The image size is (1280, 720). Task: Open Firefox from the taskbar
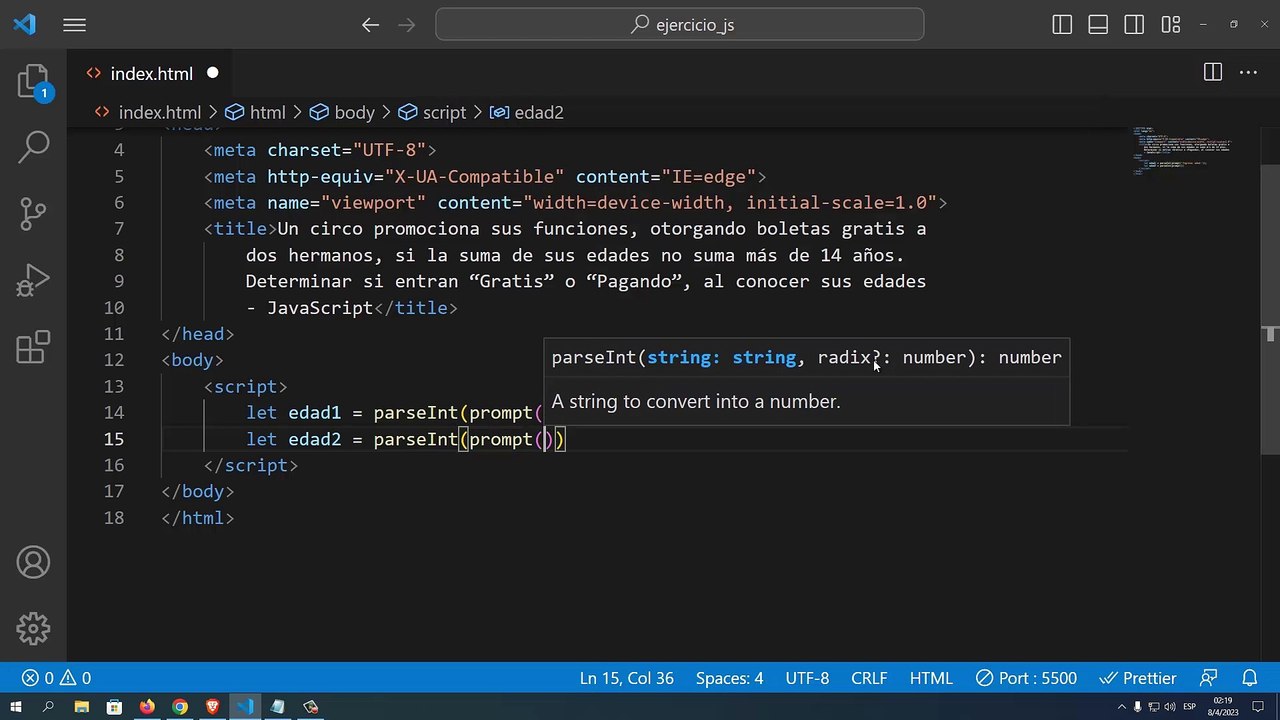coord(147,707)
